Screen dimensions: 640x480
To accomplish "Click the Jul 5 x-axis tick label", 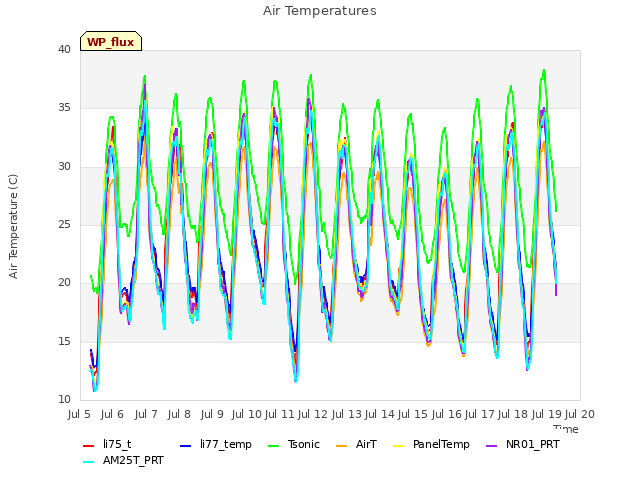I will coord(79,414).
